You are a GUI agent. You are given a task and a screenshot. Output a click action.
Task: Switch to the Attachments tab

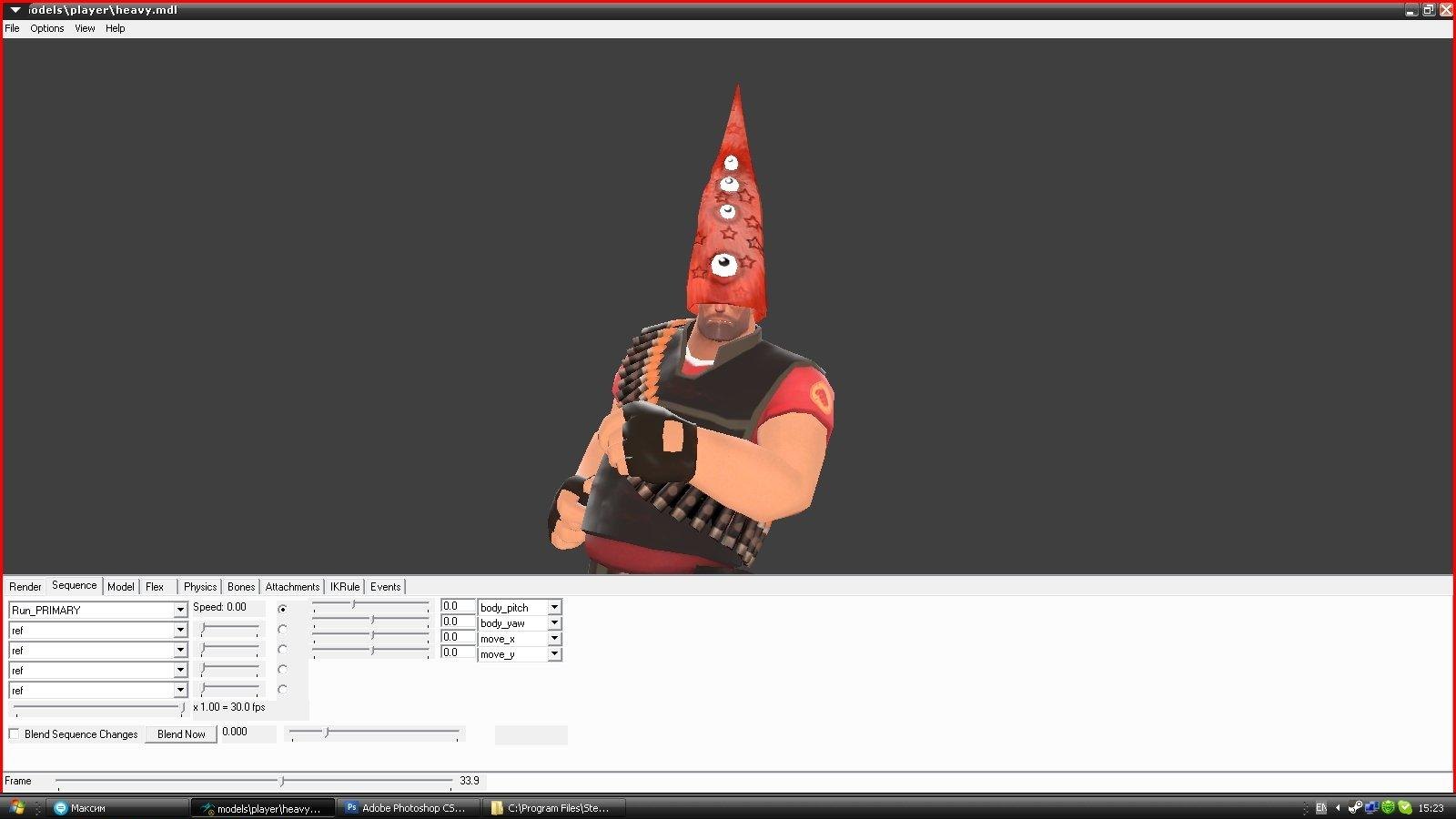coord(292,587)
